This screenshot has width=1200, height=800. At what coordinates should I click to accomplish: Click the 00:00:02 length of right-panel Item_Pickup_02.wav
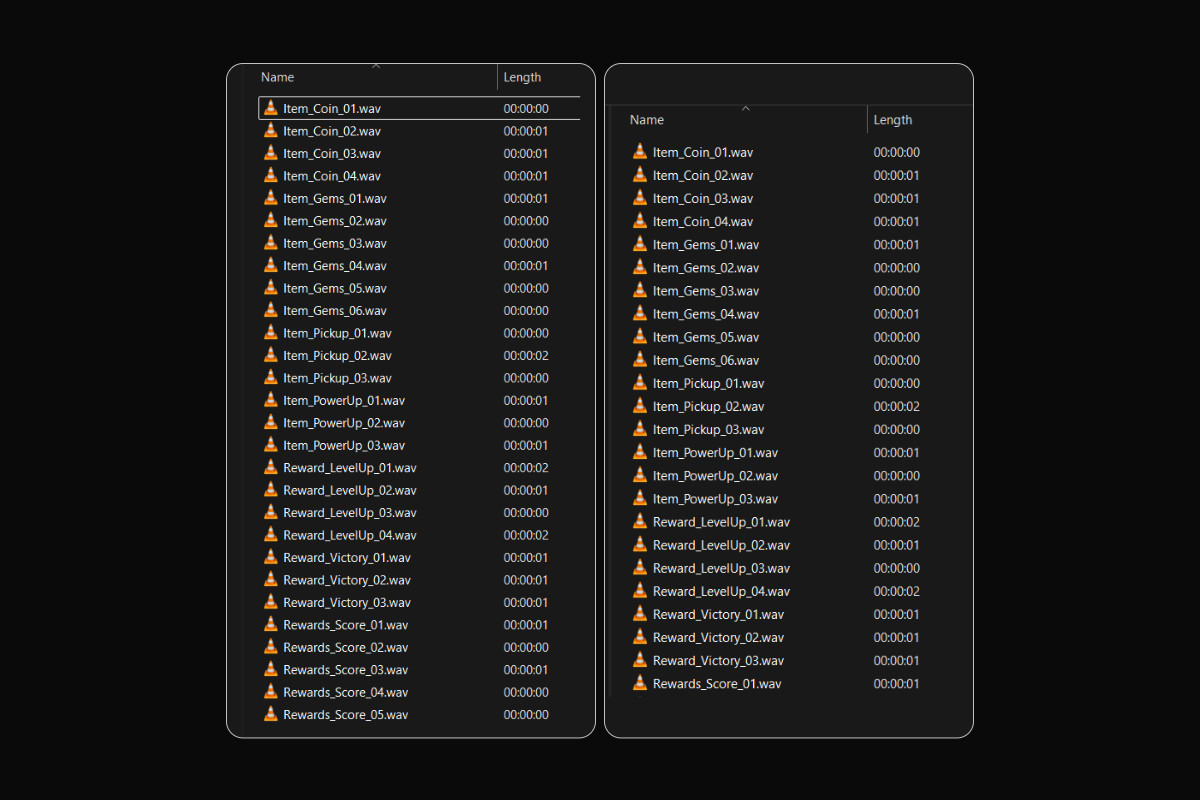tap(896, 407)
